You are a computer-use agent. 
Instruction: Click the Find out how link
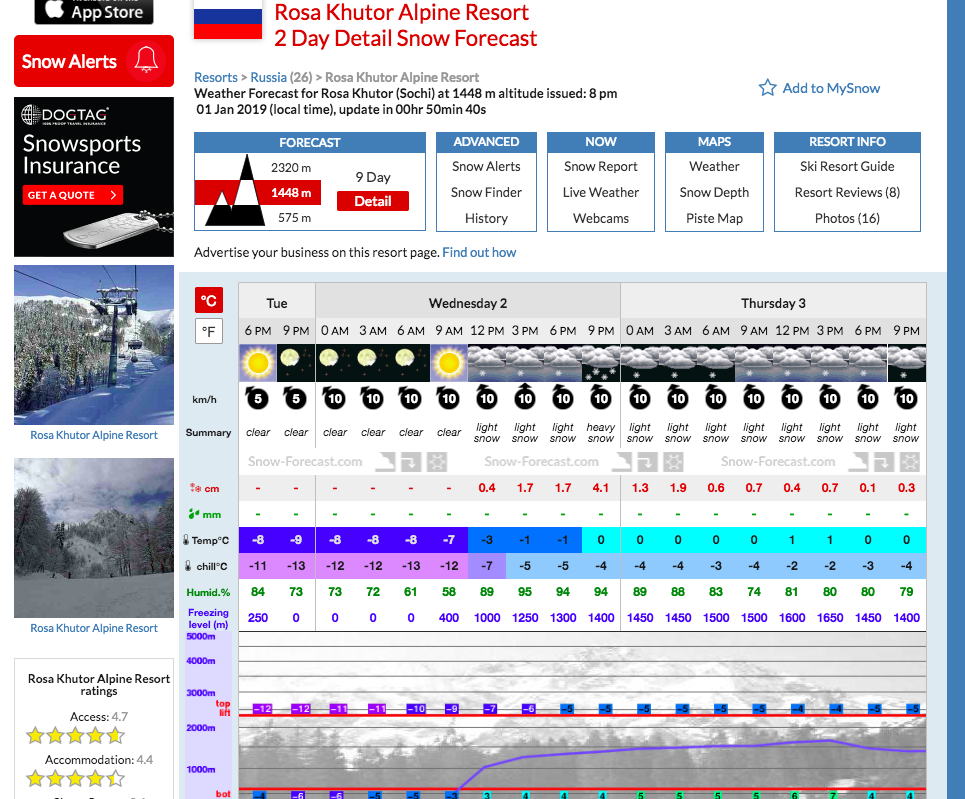point(479,252)
